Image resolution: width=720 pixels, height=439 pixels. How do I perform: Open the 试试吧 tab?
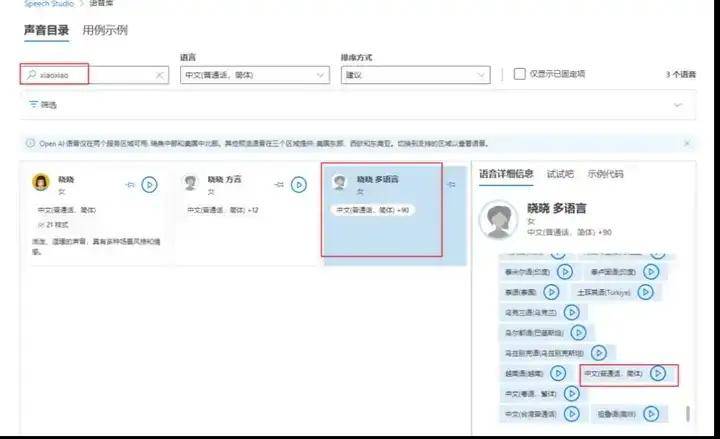pos(560,173)
